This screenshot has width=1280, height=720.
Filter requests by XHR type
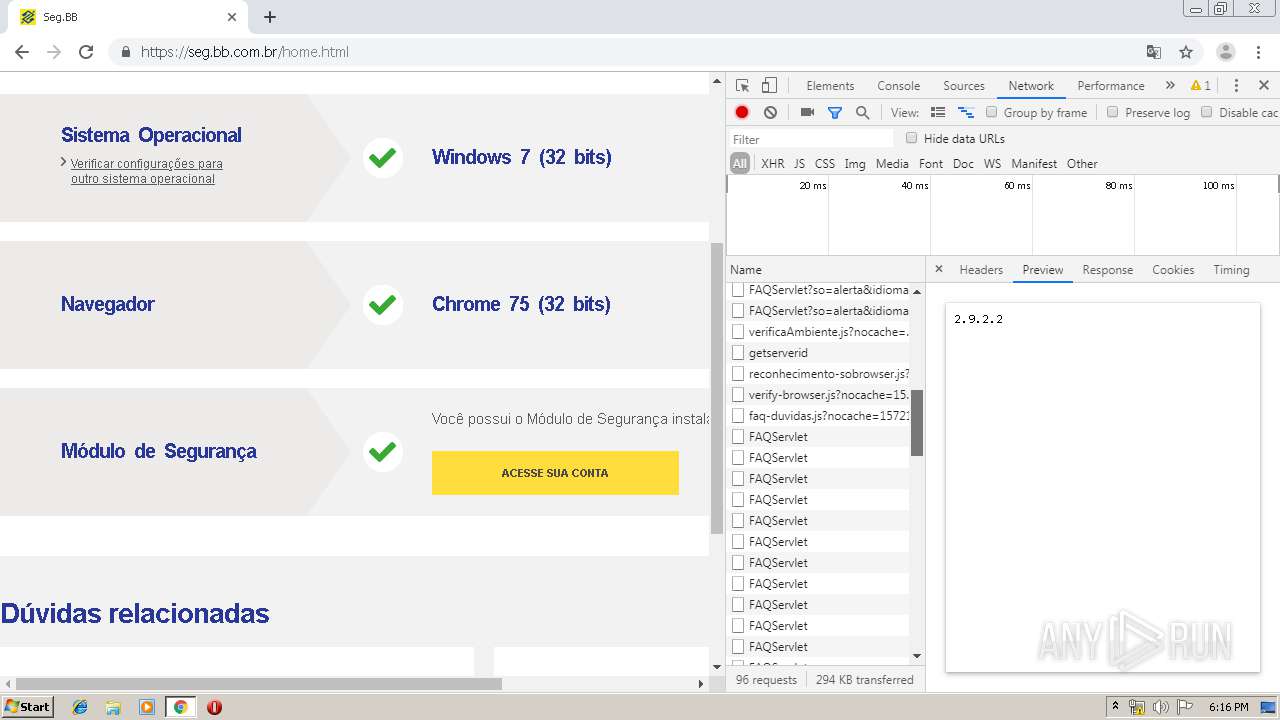coord(772,164)
